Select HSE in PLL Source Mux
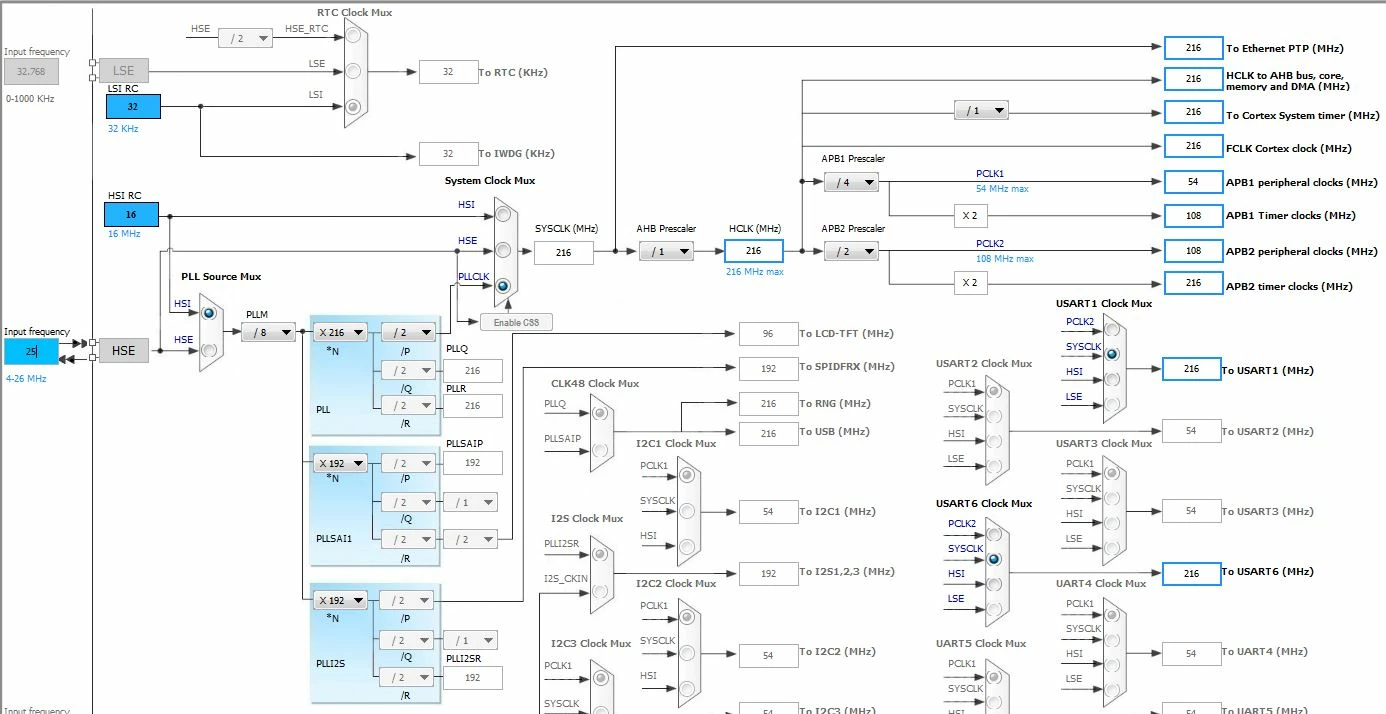1386x714 pixels. 209,349
